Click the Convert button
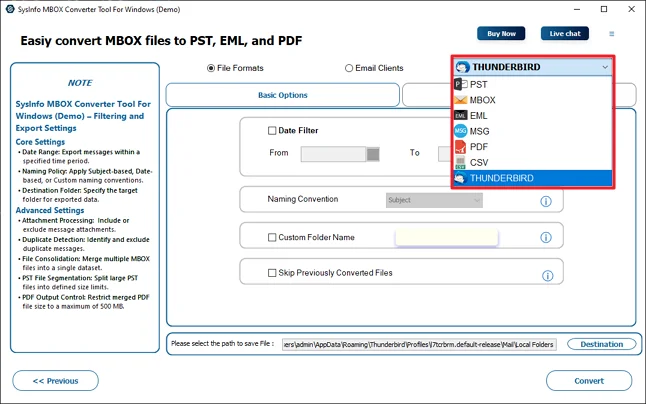646x404 pixels. [x=589, y=381]
